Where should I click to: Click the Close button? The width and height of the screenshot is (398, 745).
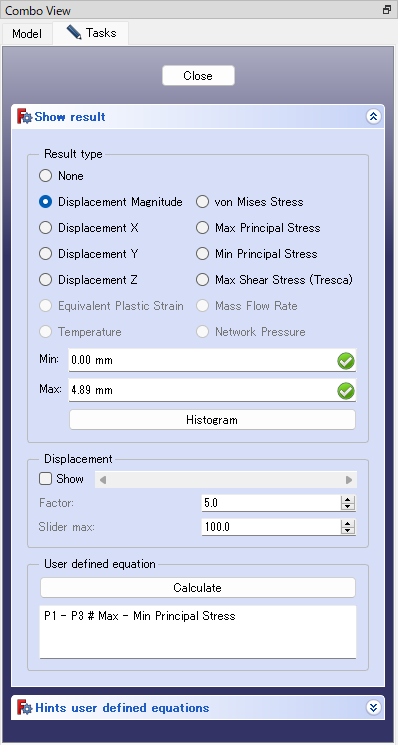(198, 76)
